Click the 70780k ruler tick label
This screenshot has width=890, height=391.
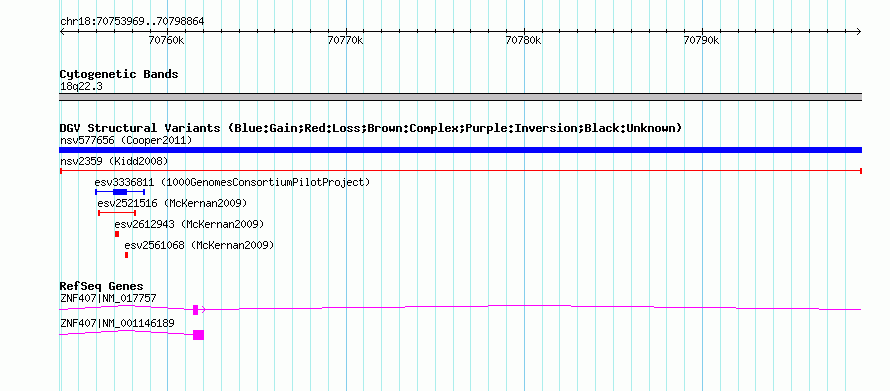pyautogui.click(x=523, y=40)
